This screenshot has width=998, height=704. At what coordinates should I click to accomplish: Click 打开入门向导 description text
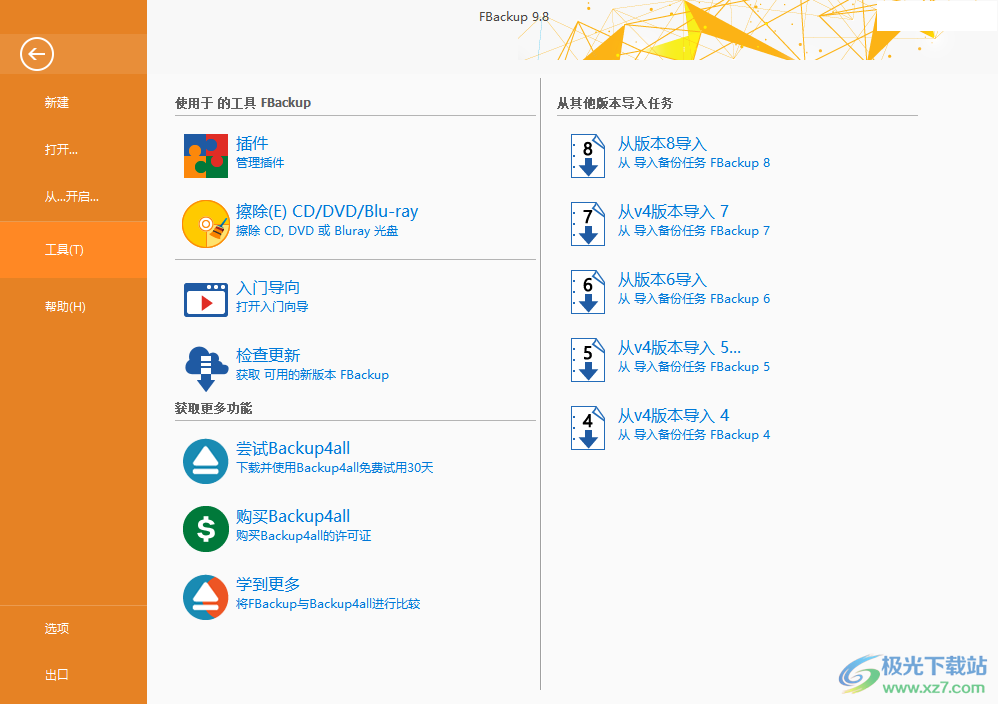(x=272, y=307)
